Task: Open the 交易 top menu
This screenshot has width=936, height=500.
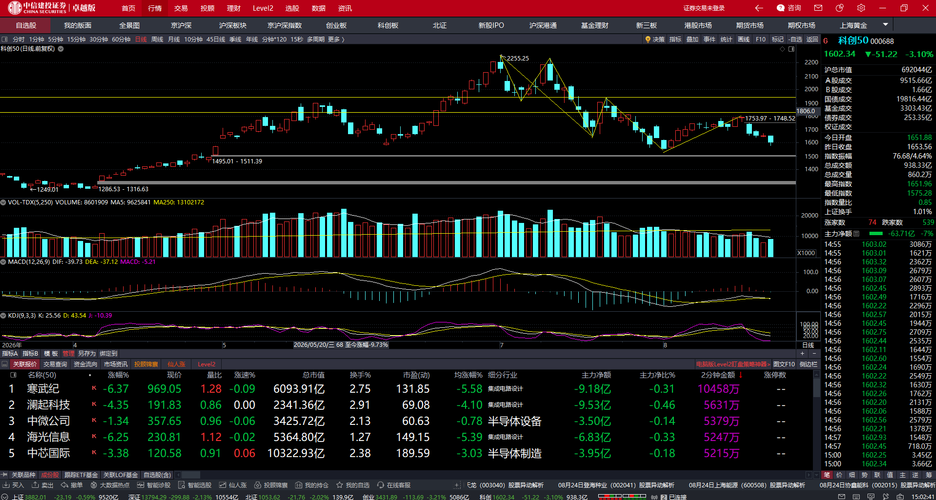Action: click(x=181, y=8)
